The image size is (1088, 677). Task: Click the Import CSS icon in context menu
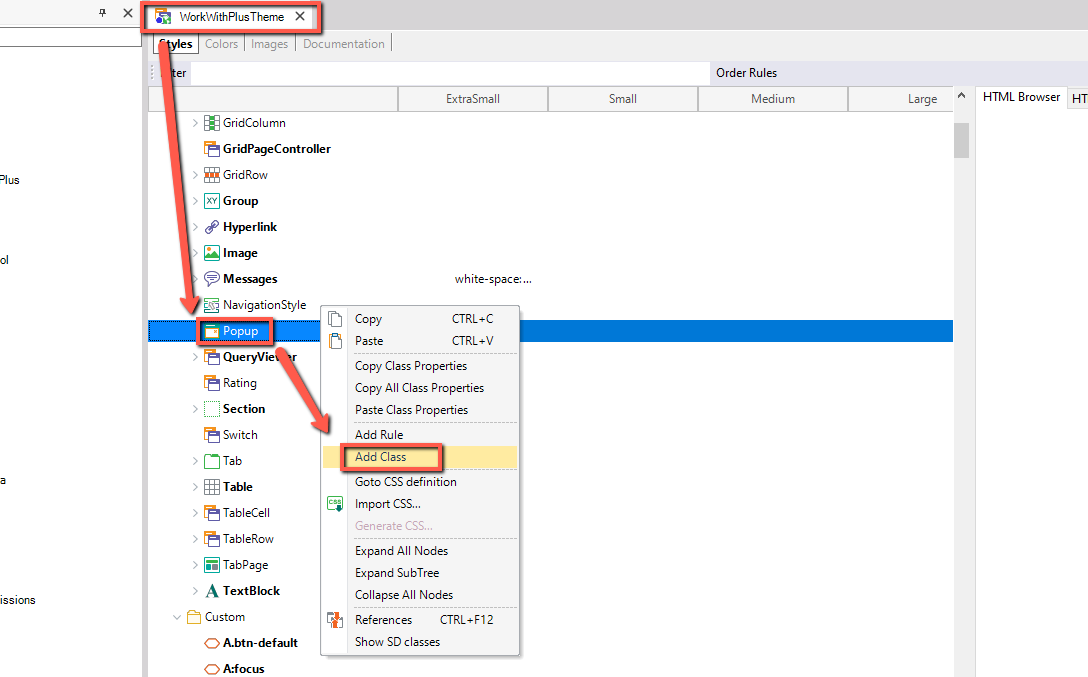335,503
